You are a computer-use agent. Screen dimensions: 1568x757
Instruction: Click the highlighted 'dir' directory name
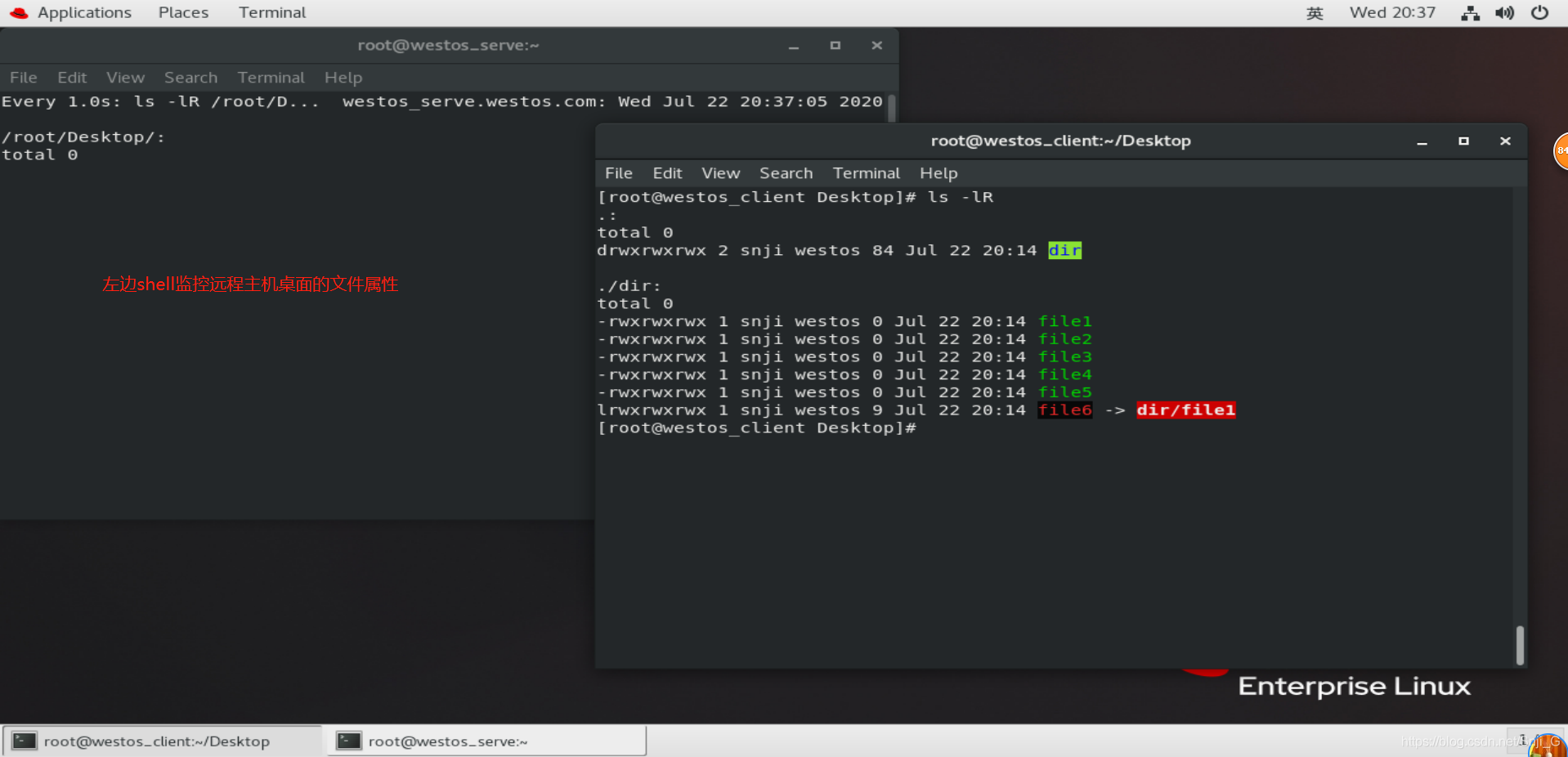pyautogui.click(x=1064, y=250)
